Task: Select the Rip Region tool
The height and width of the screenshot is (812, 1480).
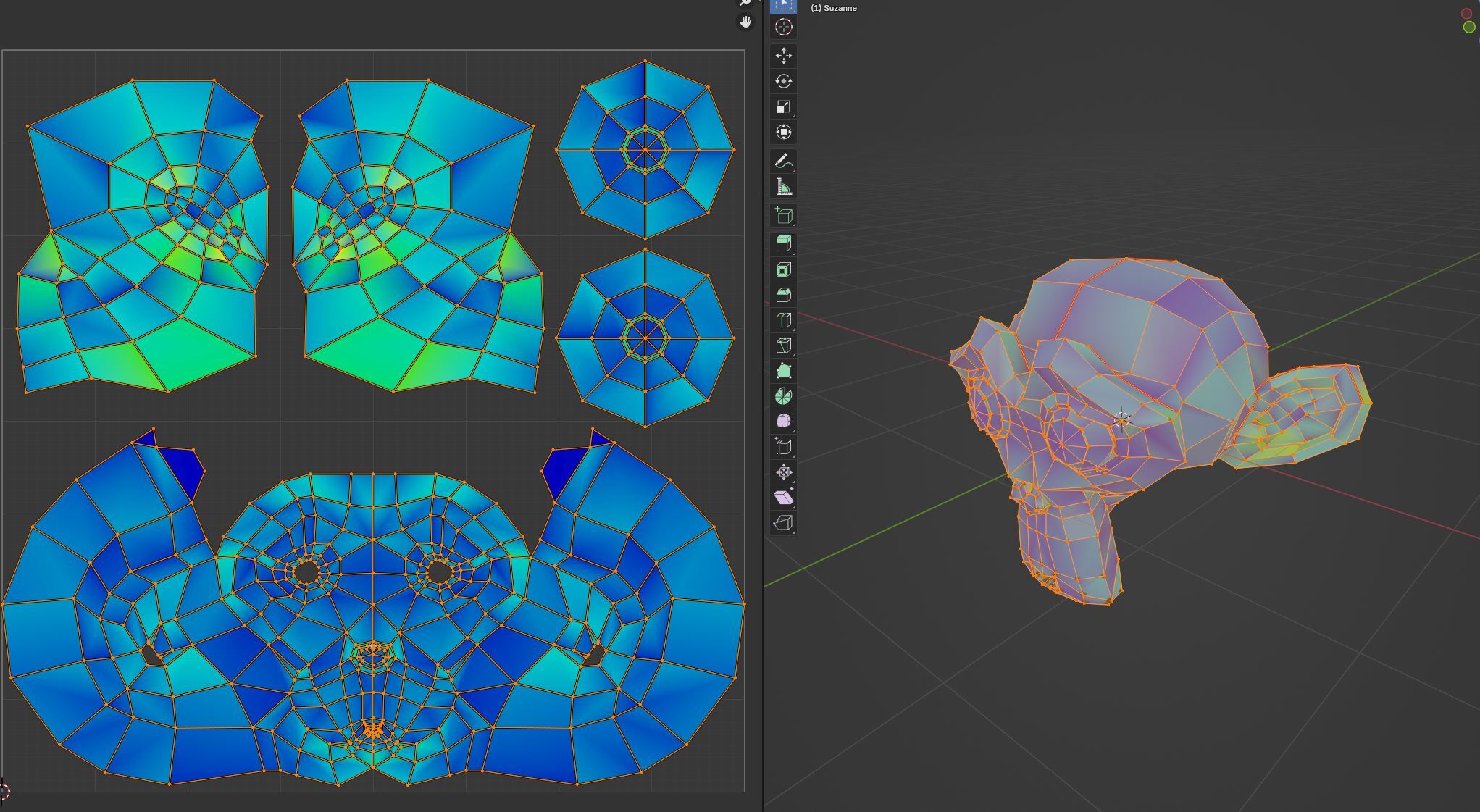Action: click(783, 522)
